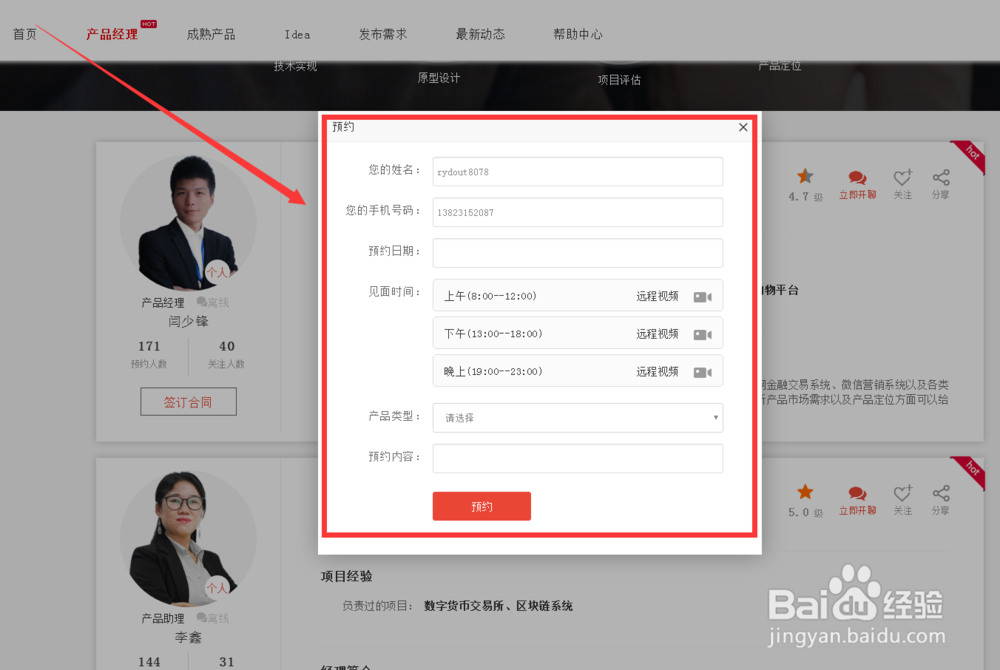This screenshot has height=670, width=1000.
Task: Switch to the 成熟产品 menu tab
Action: (210, 33)
